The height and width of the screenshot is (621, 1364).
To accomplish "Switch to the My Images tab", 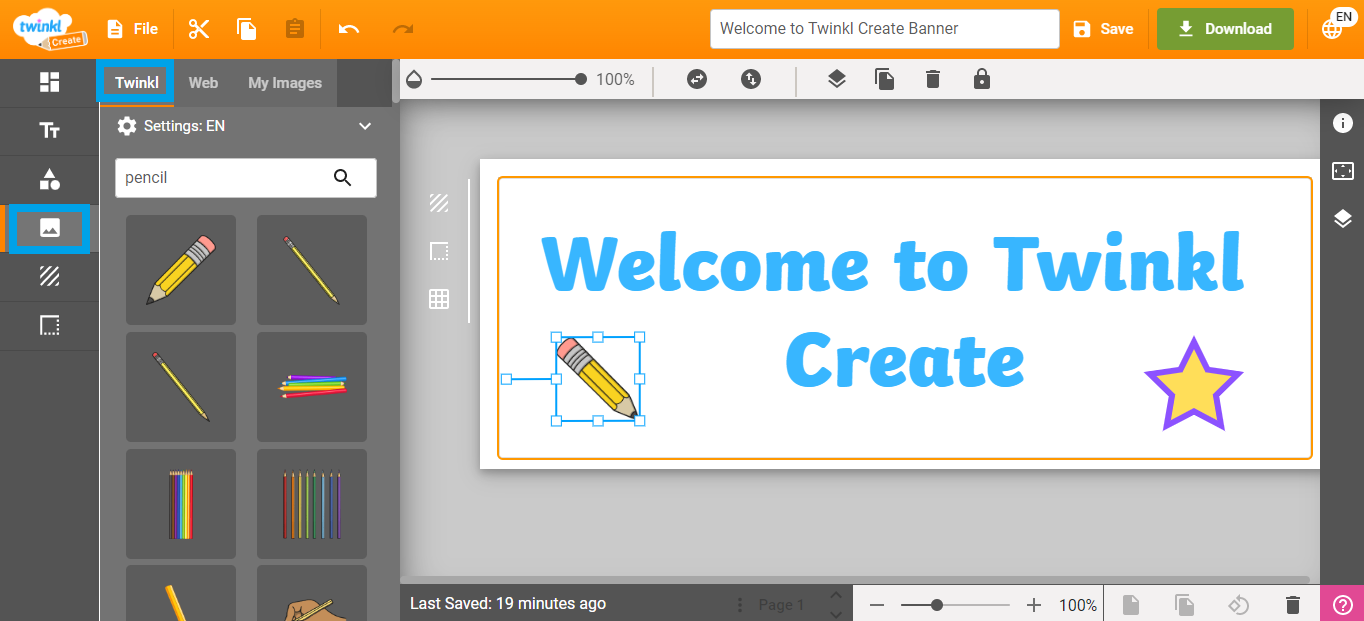I will (284, 82).
